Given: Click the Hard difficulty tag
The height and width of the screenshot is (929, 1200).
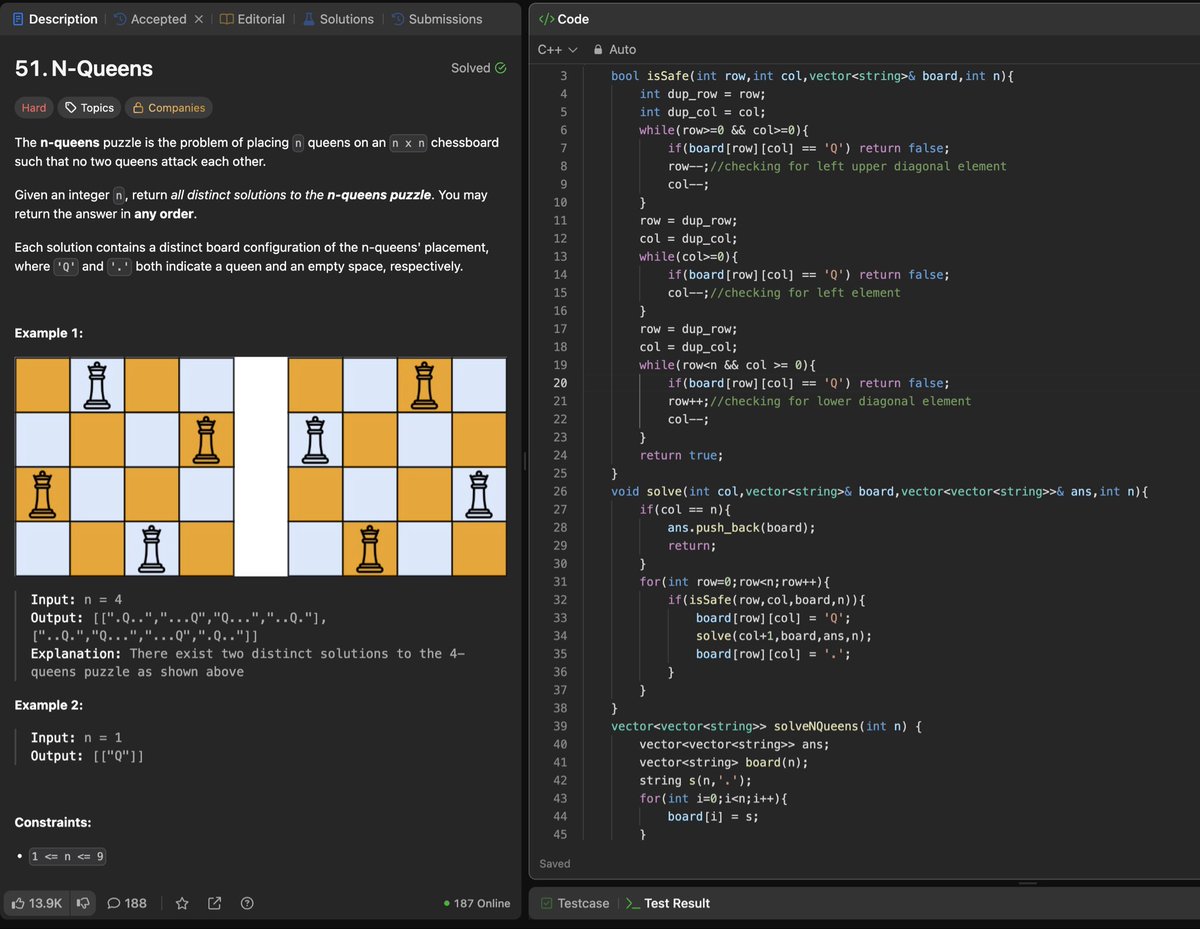Looking at the screenshot, I should point(34,108).
